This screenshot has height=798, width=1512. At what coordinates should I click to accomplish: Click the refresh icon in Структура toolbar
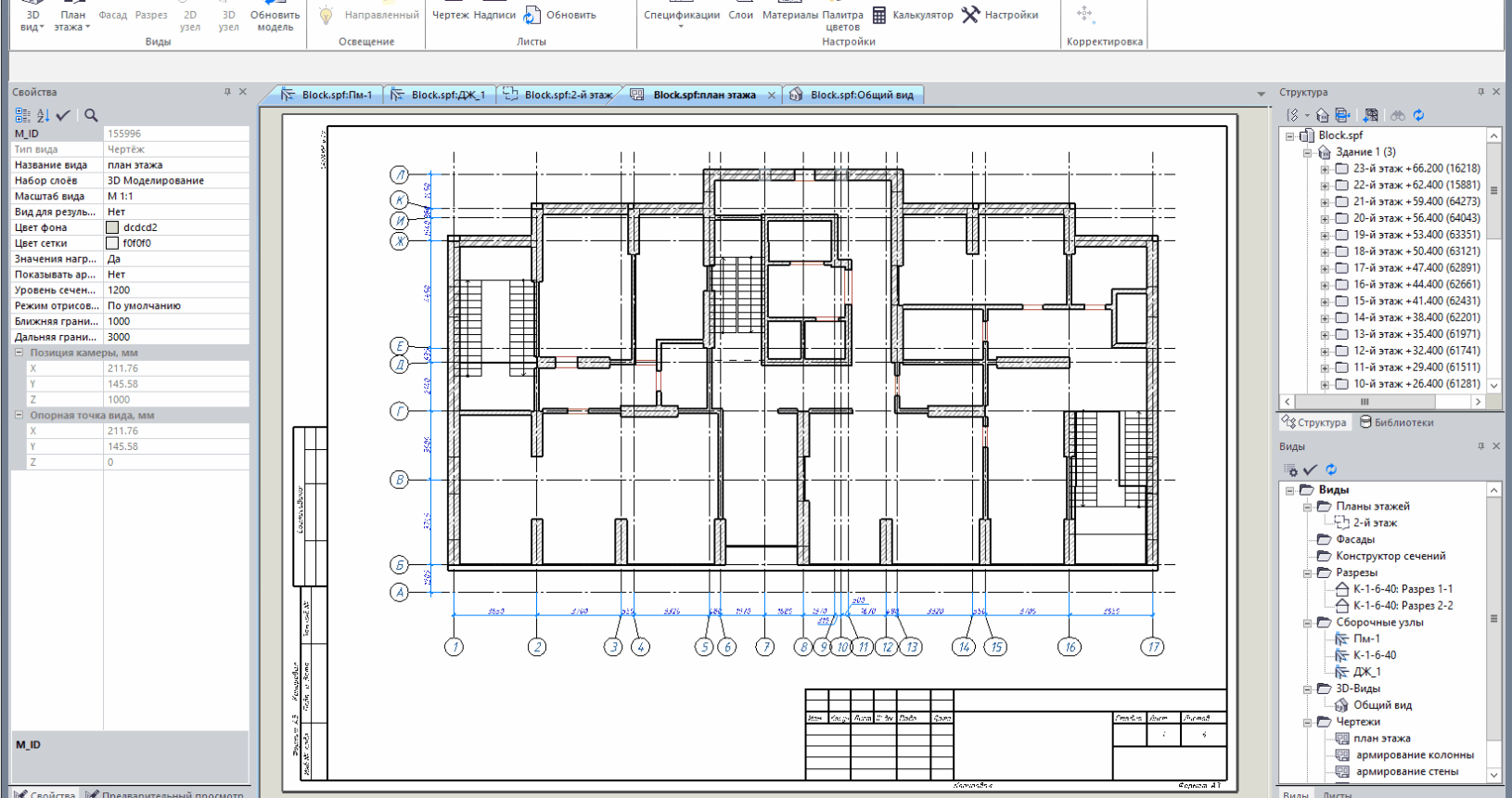(x=1418, y=115)
